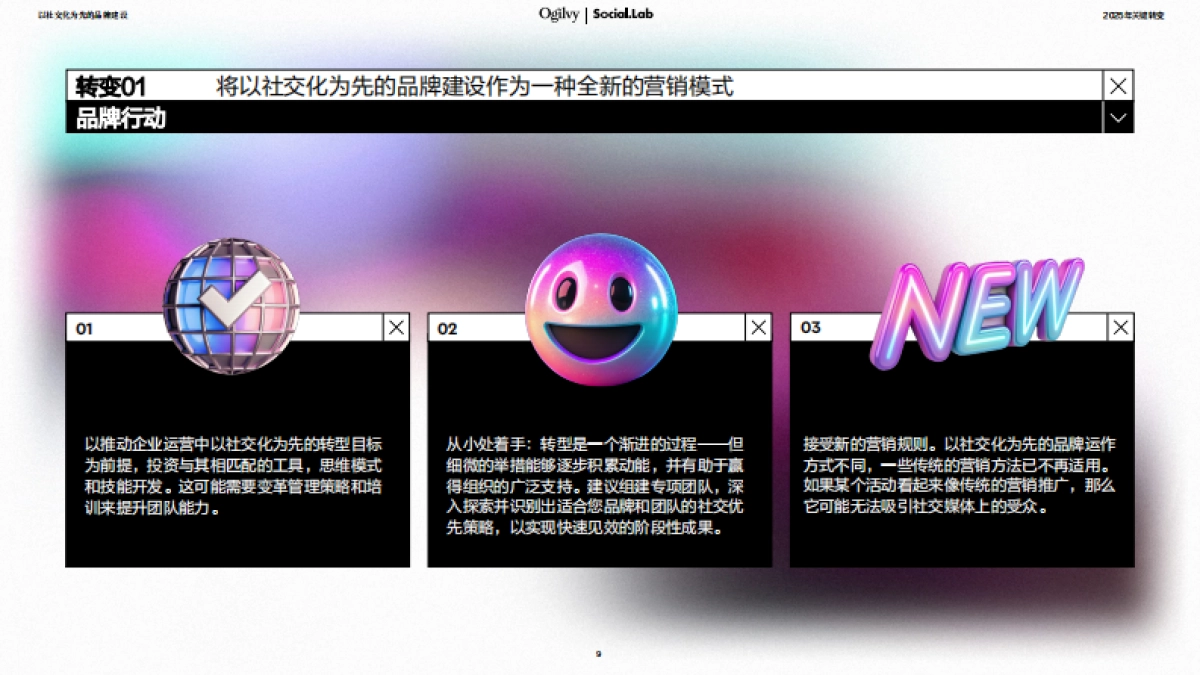This screenshot has width=1200, height=675.
Task: Open the dropdown arrow on the black bar
Action: point(1117,118)
